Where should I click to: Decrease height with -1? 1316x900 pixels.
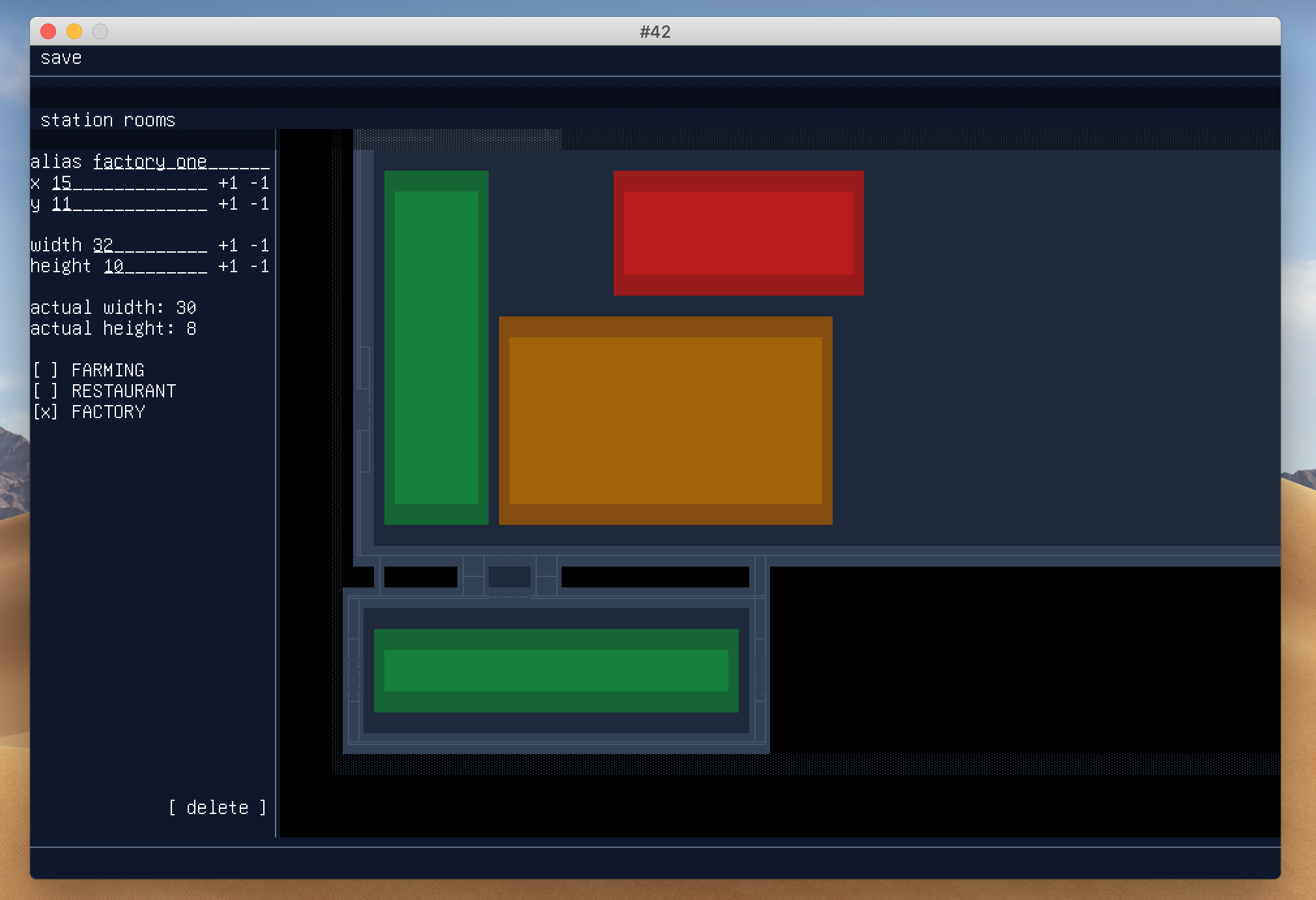[259, 266]
